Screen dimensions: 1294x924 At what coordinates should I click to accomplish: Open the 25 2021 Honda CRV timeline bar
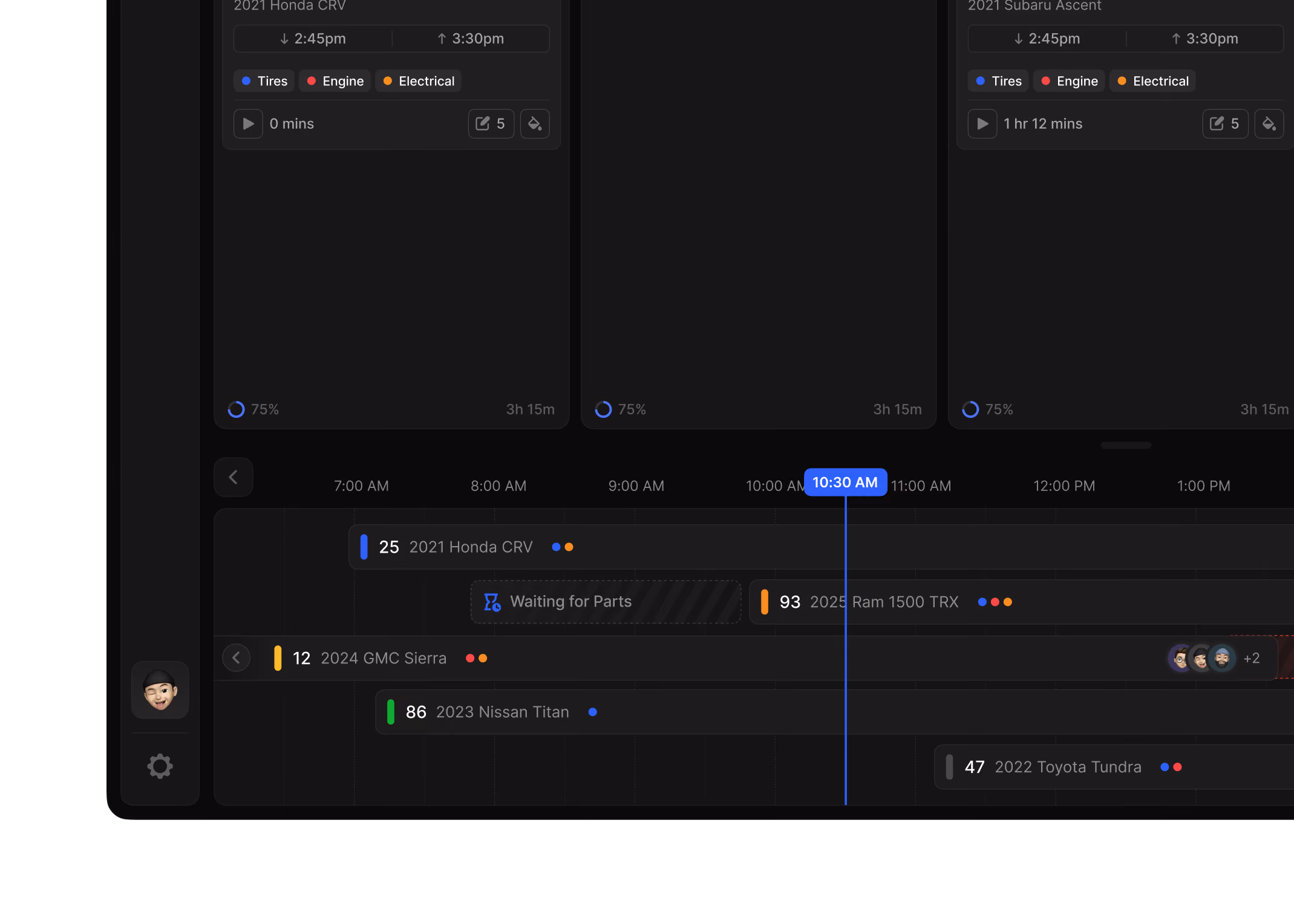[821, 547]
